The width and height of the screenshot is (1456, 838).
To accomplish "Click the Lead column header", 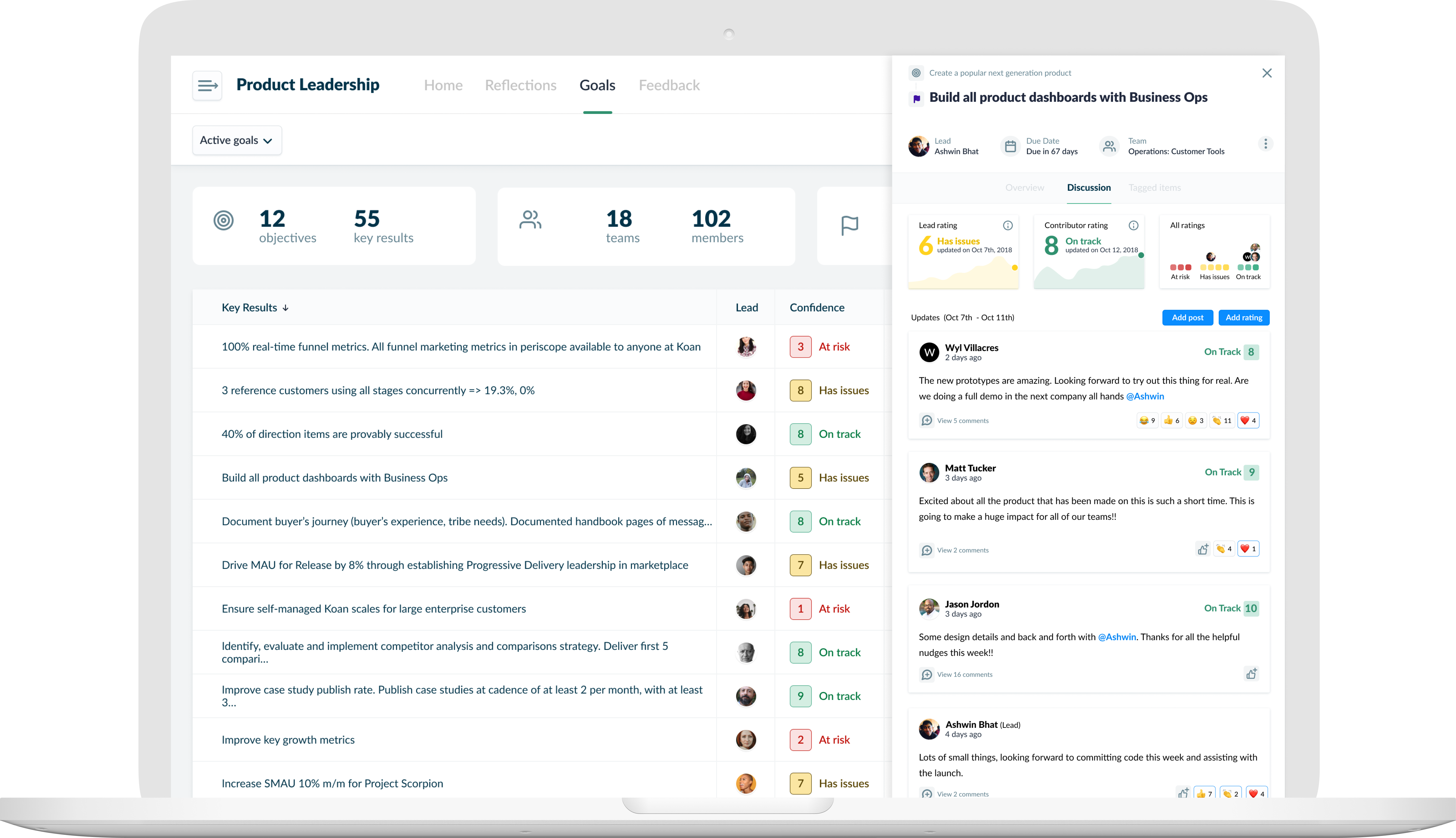I will click(x=747, y=308).
